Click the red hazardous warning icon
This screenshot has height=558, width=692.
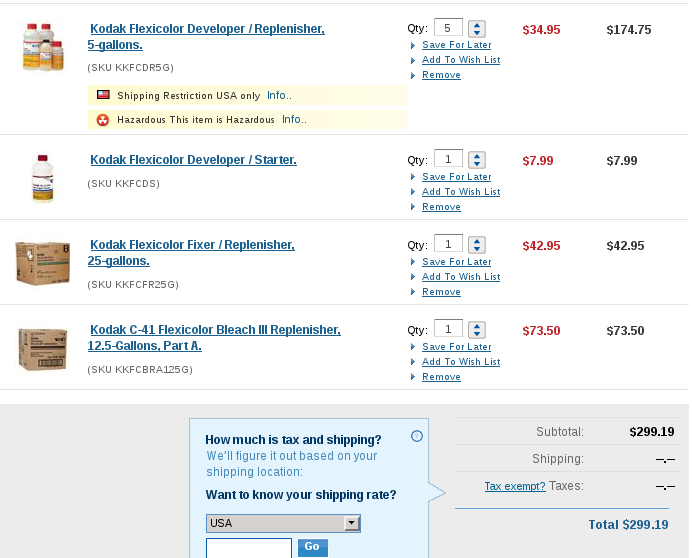click(x=103, y=120)
